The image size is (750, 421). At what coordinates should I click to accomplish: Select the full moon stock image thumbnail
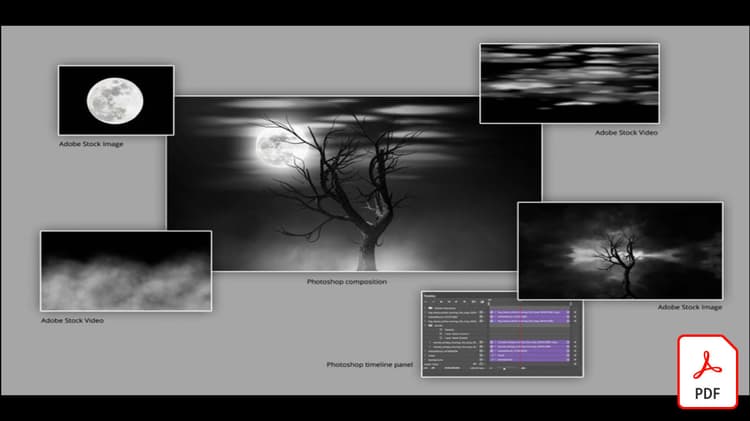coord(116,100)
